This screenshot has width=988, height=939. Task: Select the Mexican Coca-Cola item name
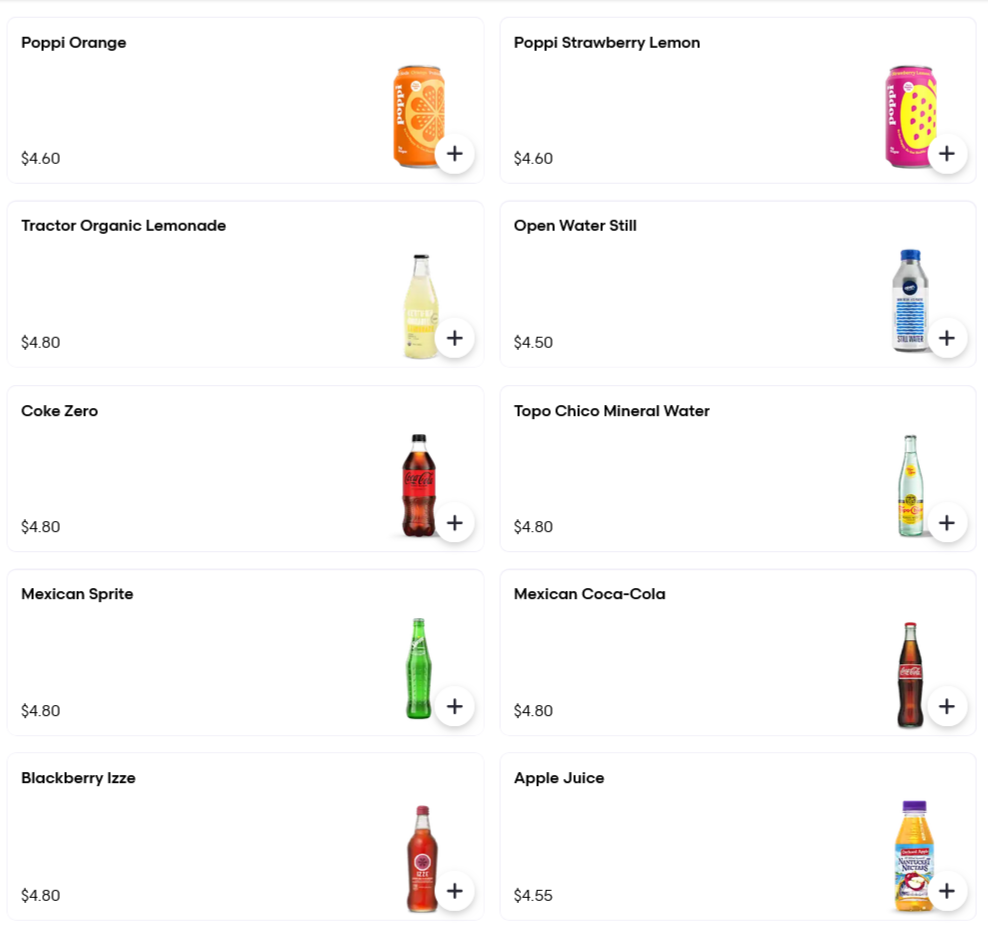click(x=589, y=594)
